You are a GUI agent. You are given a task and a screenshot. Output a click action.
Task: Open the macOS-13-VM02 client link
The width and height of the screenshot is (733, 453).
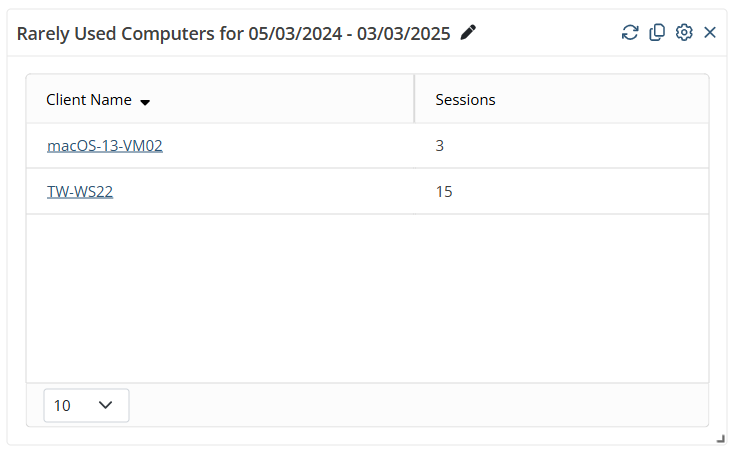[104, 146]
